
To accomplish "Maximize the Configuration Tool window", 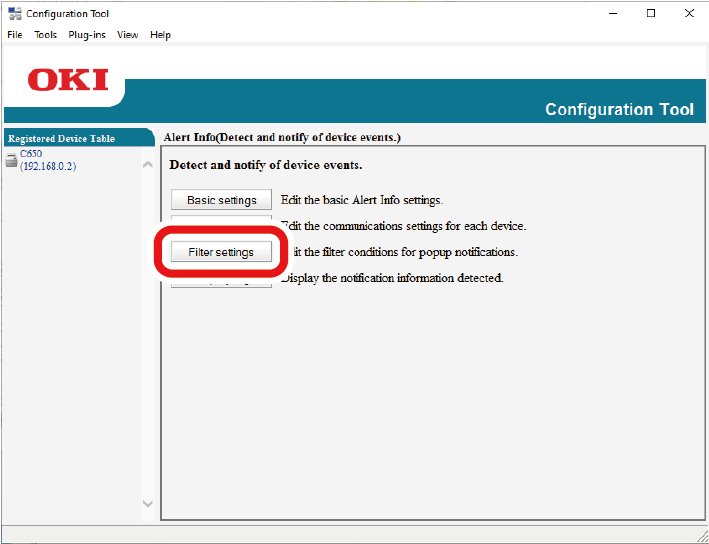I will pyautogui.click(x=651, y=14).
